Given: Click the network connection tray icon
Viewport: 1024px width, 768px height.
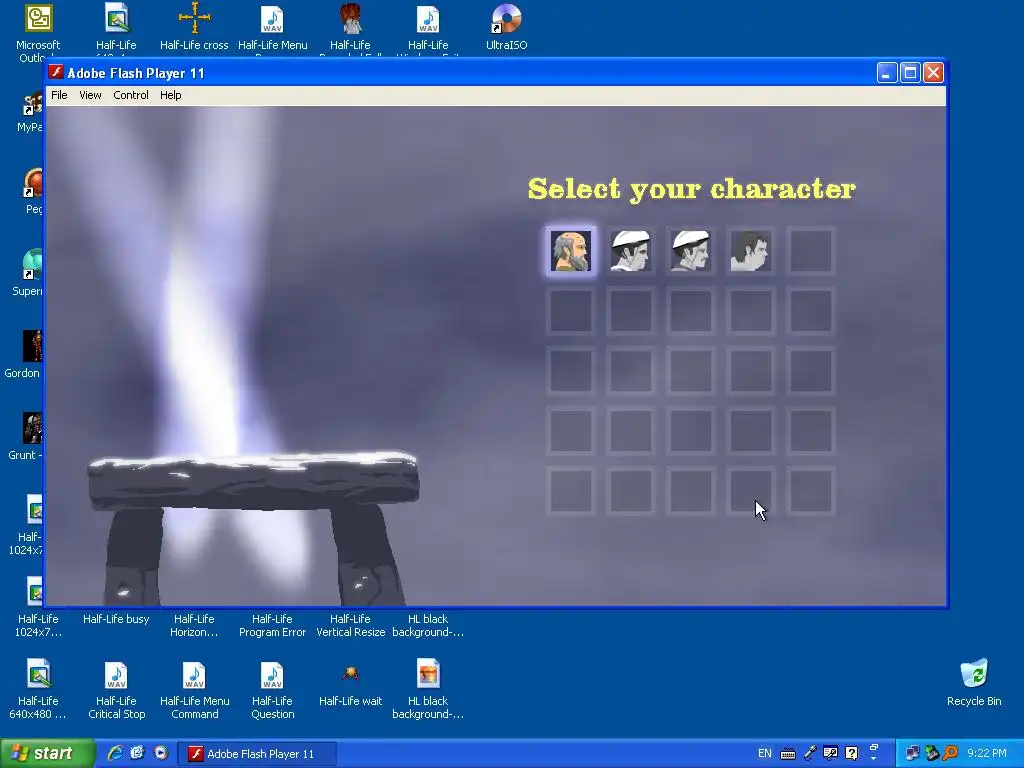Looking at the screenshot, I should 912,753.
